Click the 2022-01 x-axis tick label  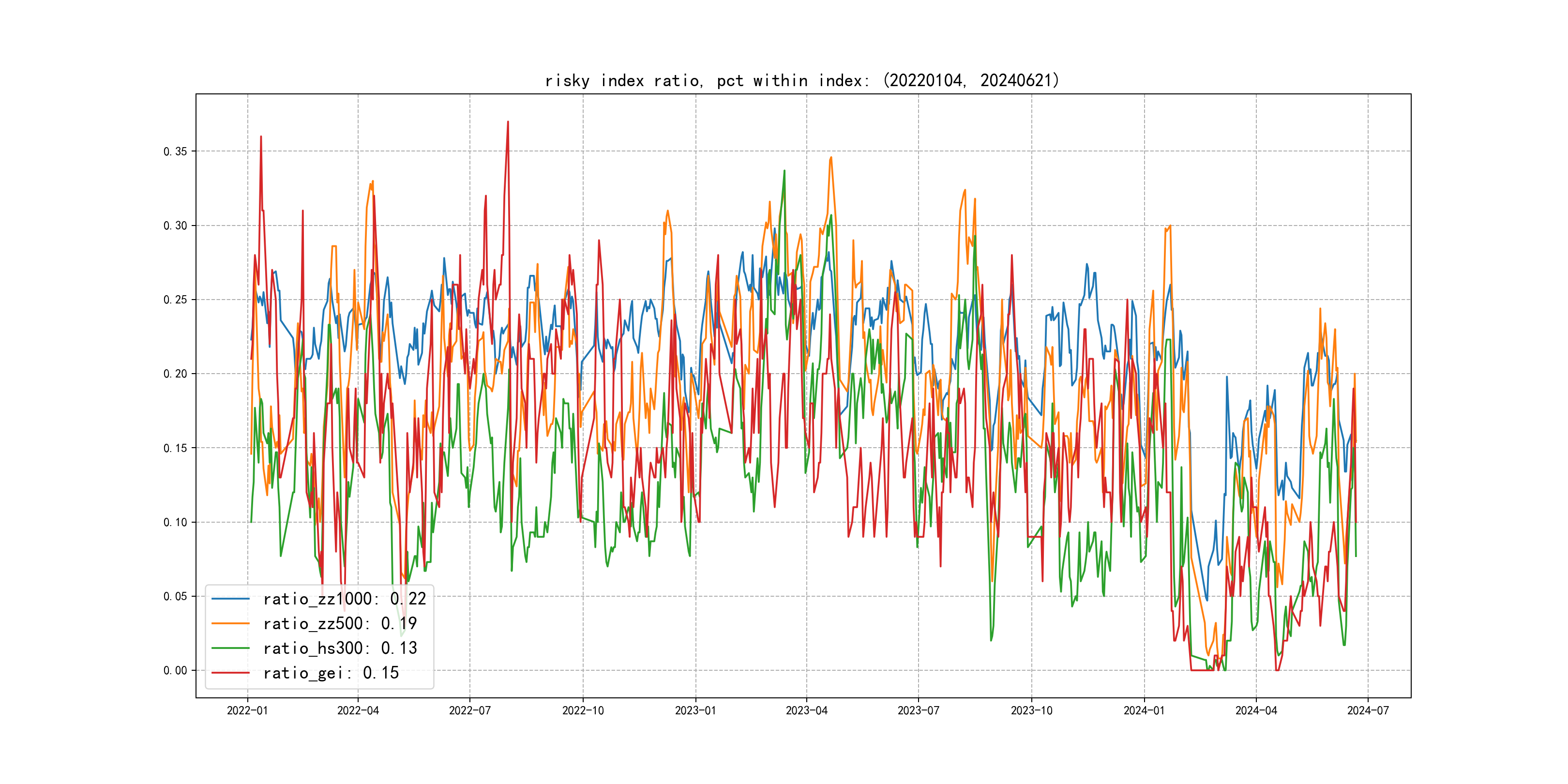coord(247,710)
